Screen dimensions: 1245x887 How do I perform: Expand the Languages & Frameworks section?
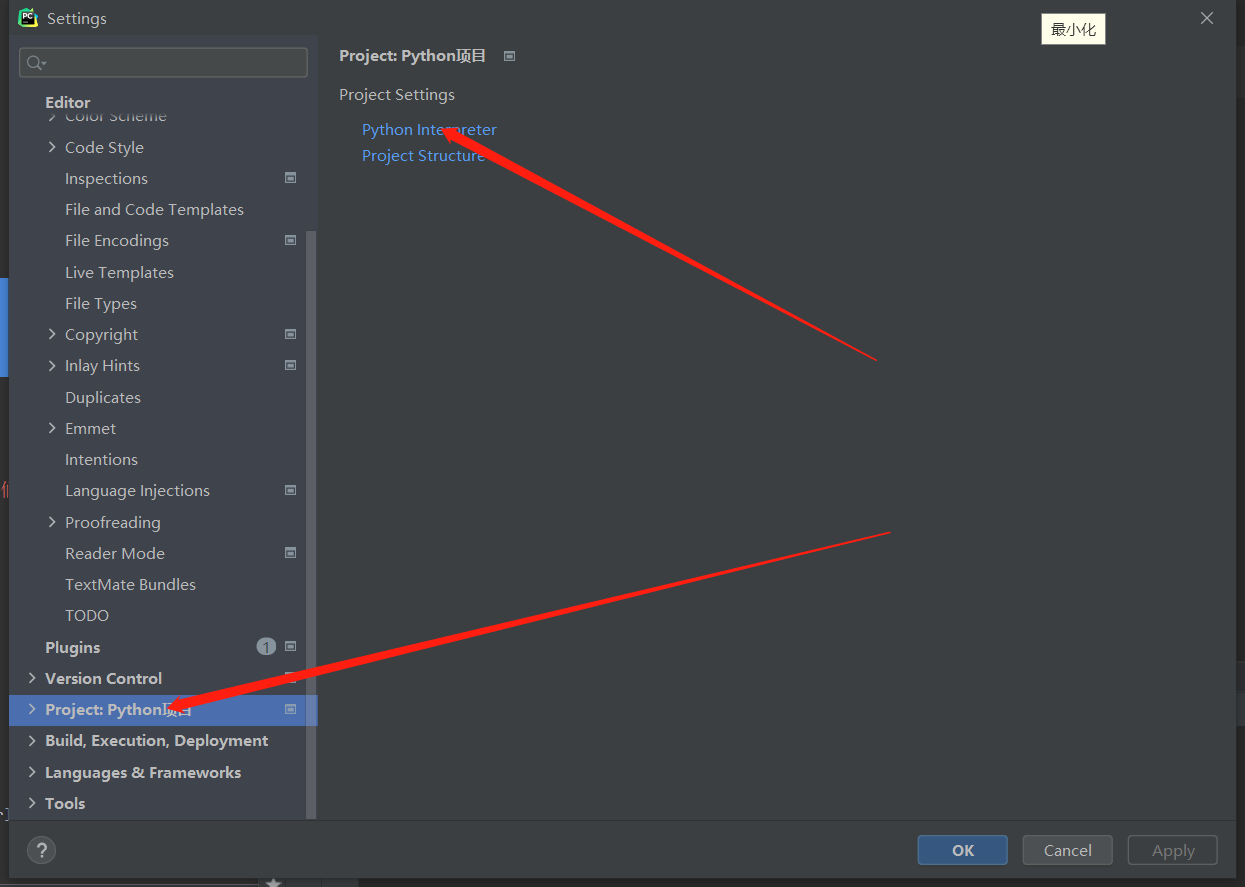pos(32,772)
